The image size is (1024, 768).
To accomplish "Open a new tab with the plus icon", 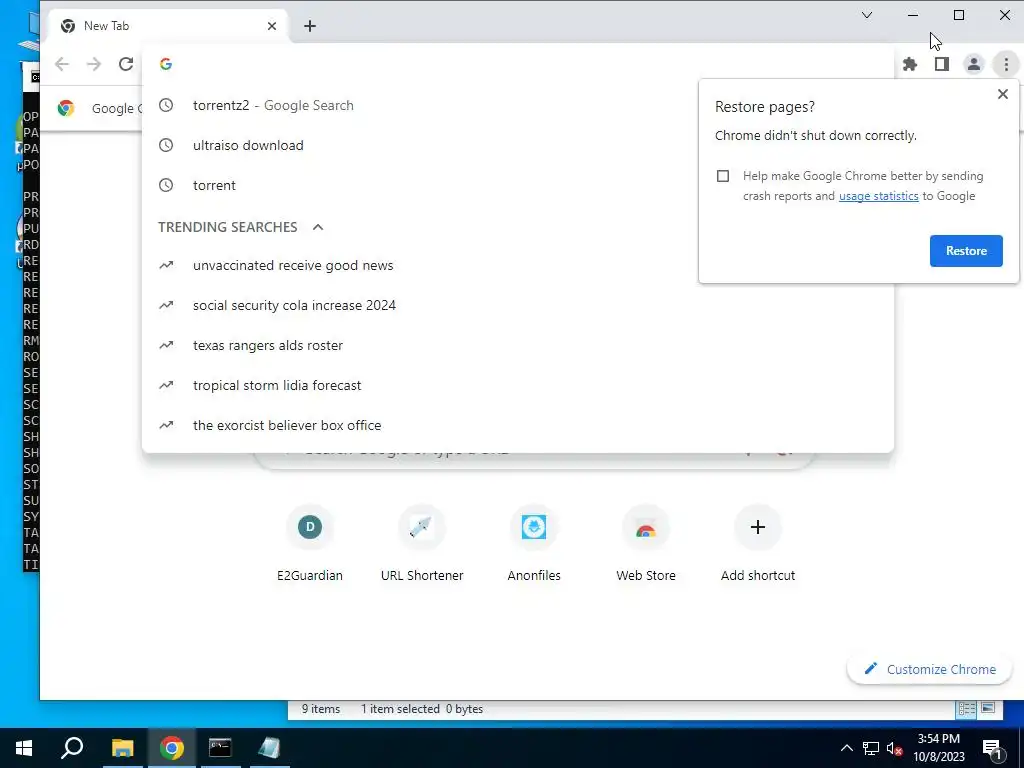I will 310,26.
